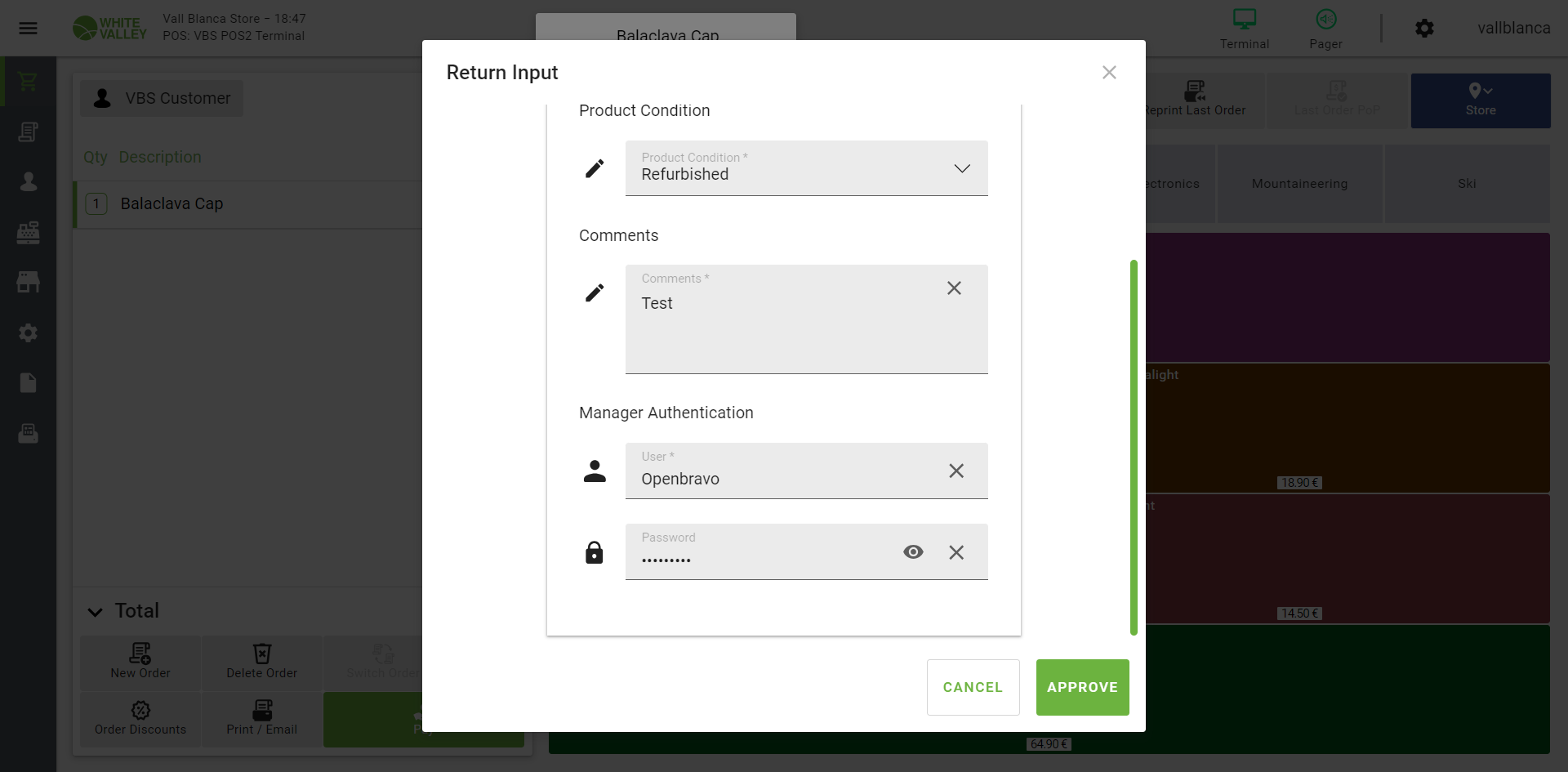This screenshot has width=1568, height=772.
Task: Collapse the Total section chevron
Action: click(96, 612)
